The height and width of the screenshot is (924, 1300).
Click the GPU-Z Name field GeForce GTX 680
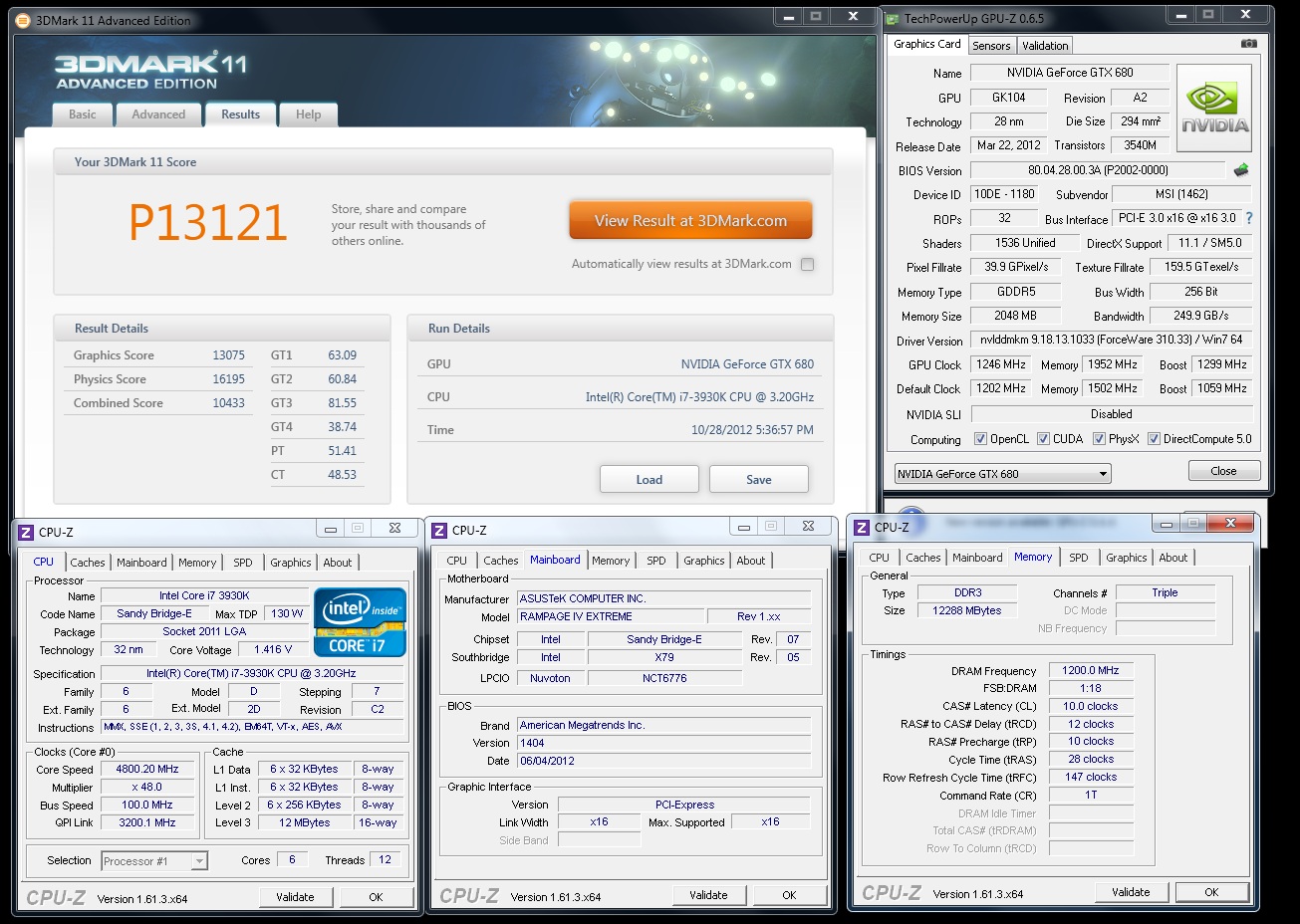1070,73
